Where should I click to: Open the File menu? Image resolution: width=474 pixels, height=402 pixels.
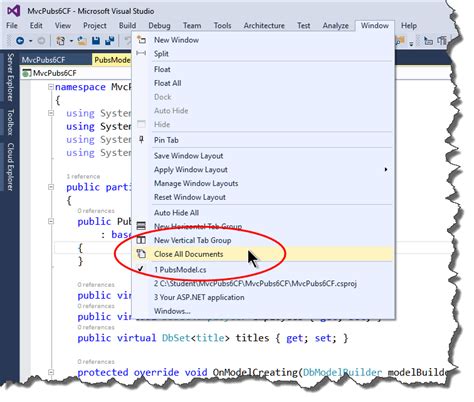pos(12,26)
